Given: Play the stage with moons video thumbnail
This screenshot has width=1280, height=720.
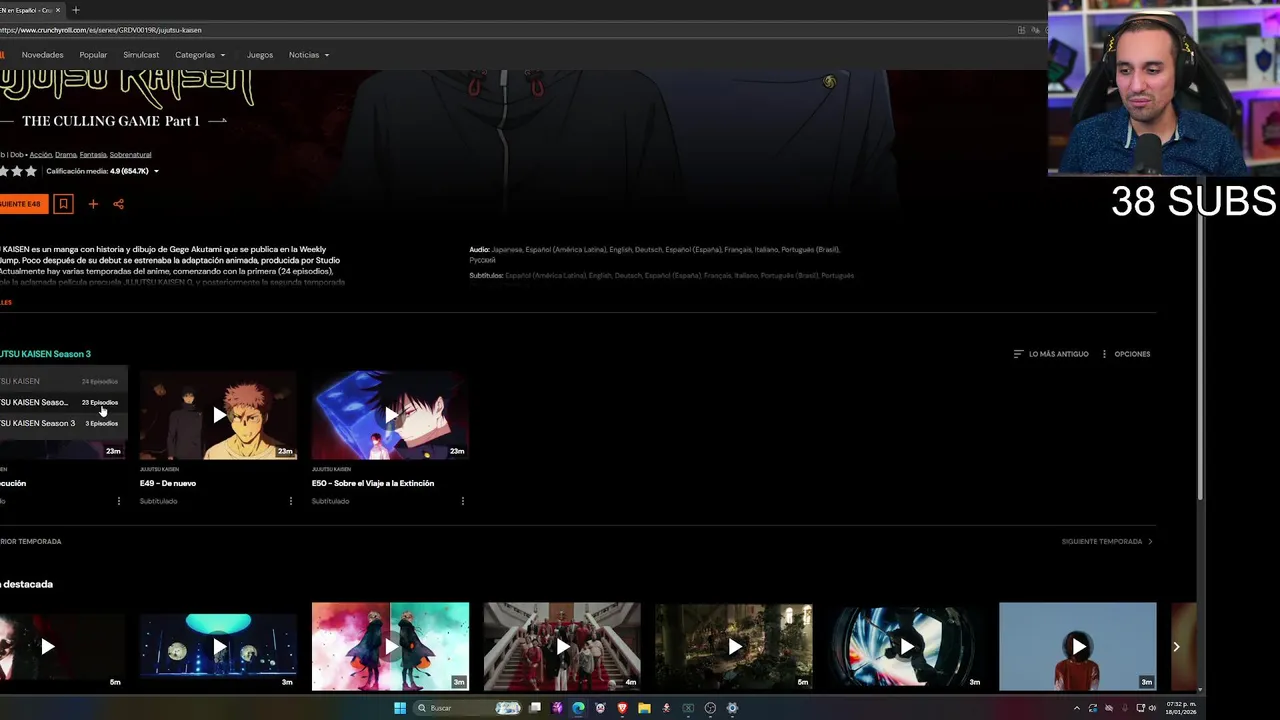Looking at the screenshot, I should (x=218, y=646).
